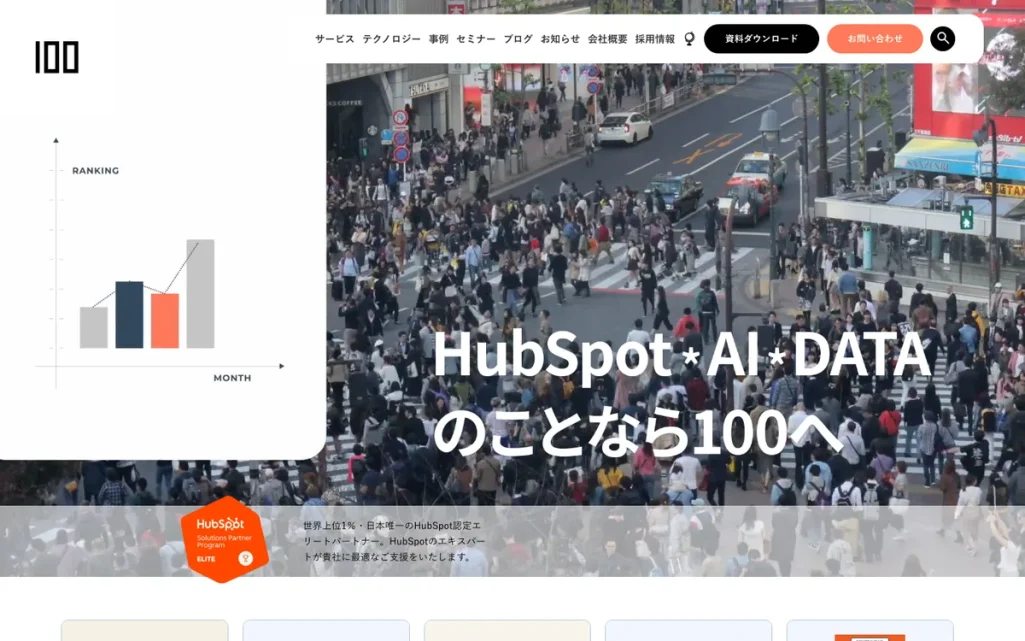Viewport: 1025px width, 641px height.
Task: Open the テクノロジー menu item
Action: click(392, 39)
